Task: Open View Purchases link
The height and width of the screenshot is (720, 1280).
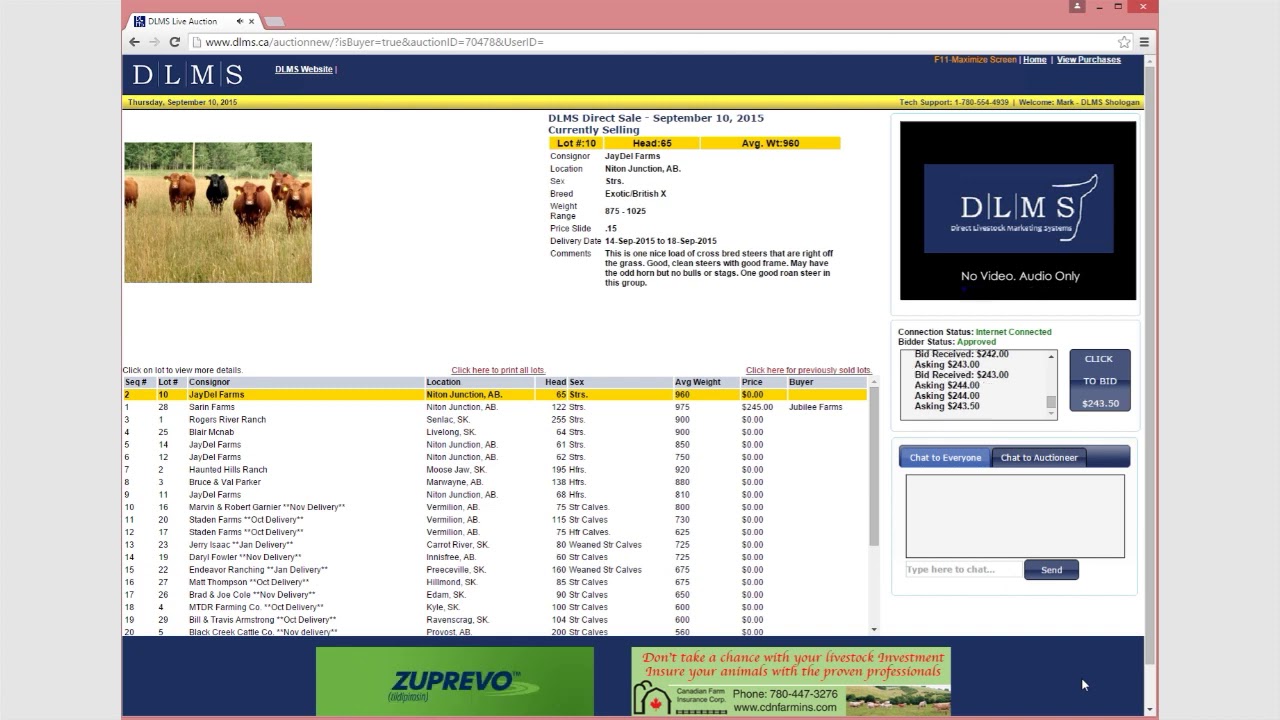Action: [x=1089, y=60]
